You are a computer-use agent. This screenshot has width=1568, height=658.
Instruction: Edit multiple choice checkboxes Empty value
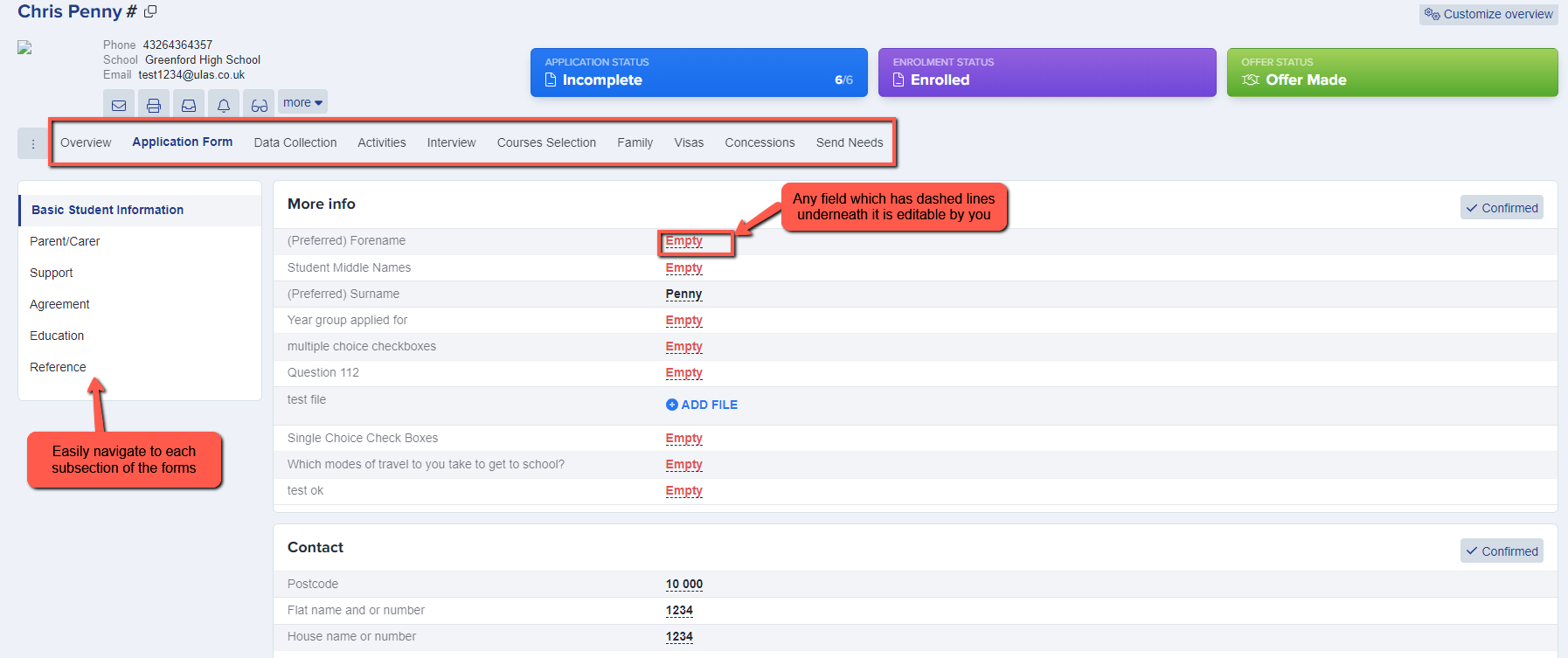tap(683, 347)
